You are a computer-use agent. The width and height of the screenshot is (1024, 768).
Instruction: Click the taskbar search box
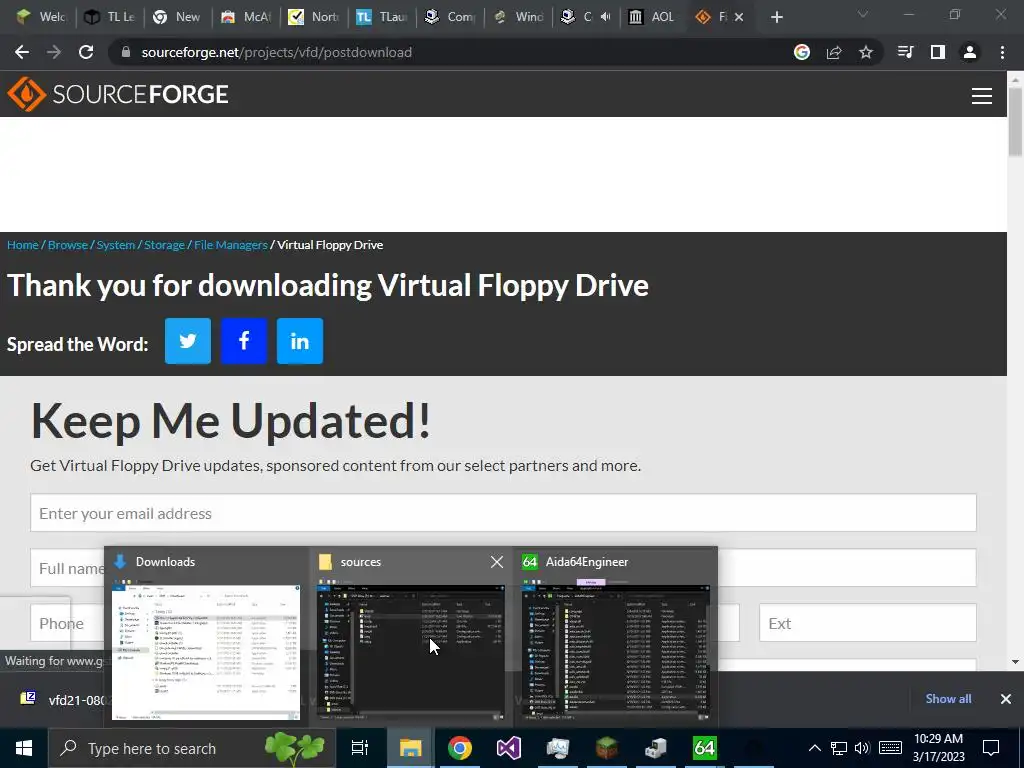coord(191,748)
